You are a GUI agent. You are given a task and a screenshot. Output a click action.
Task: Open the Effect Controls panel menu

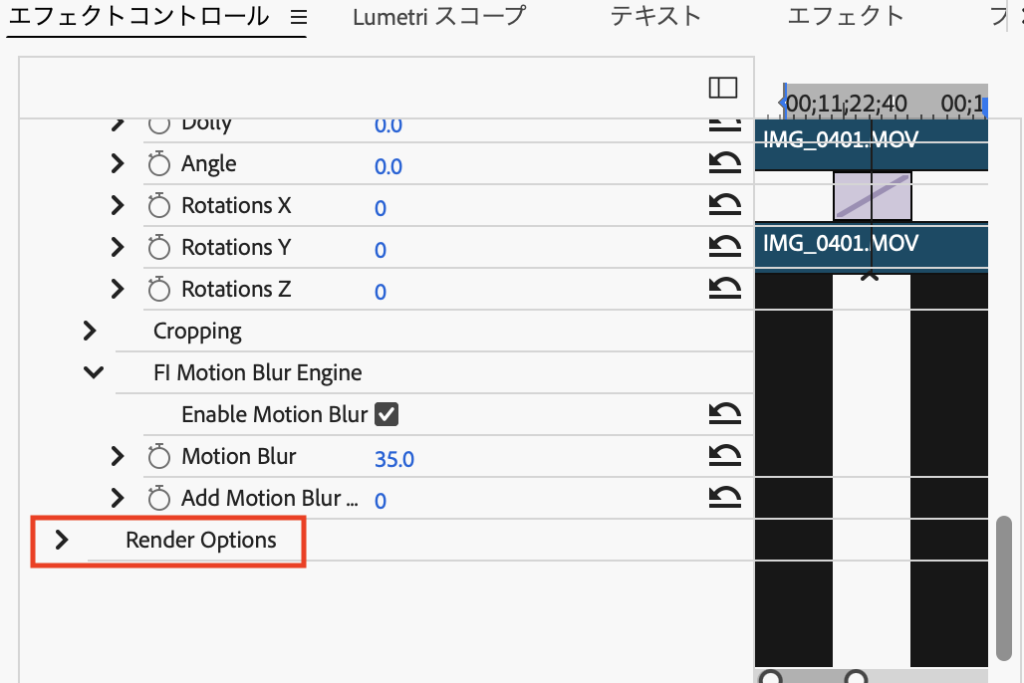(x=297, y=16)
